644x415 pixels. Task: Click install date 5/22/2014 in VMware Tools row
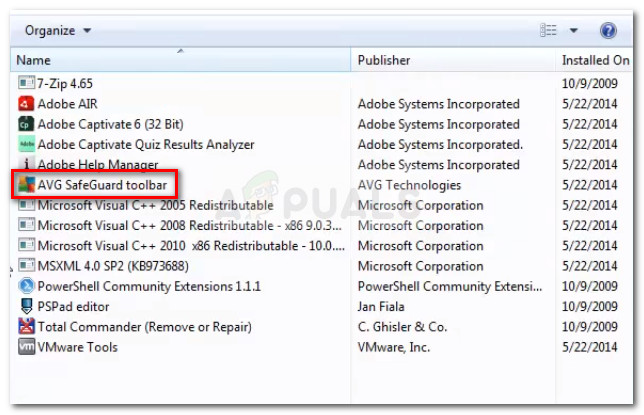point(589,347)
